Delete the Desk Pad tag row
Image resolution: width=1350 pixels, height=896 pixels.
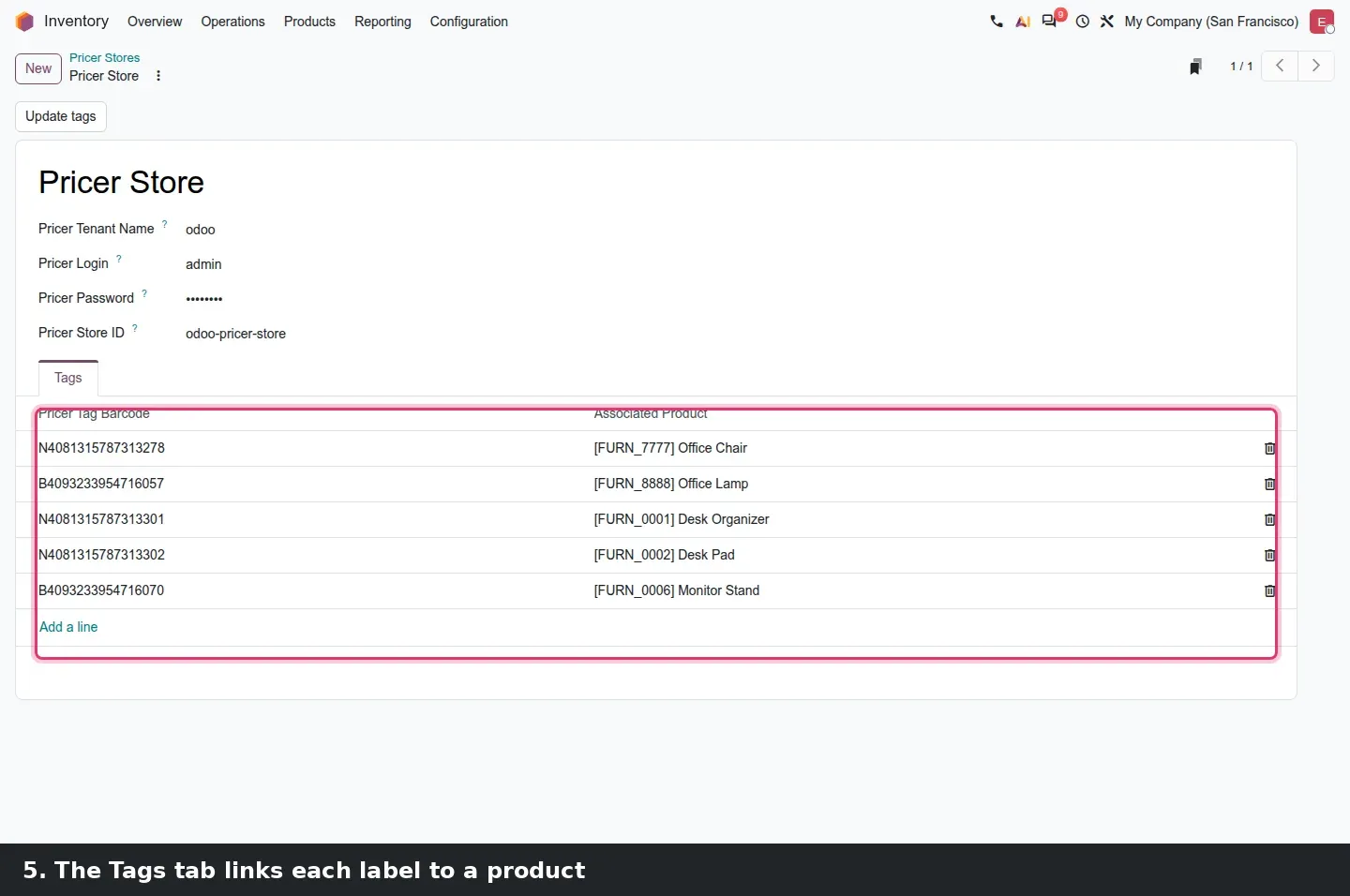[x=1269, y=556]
